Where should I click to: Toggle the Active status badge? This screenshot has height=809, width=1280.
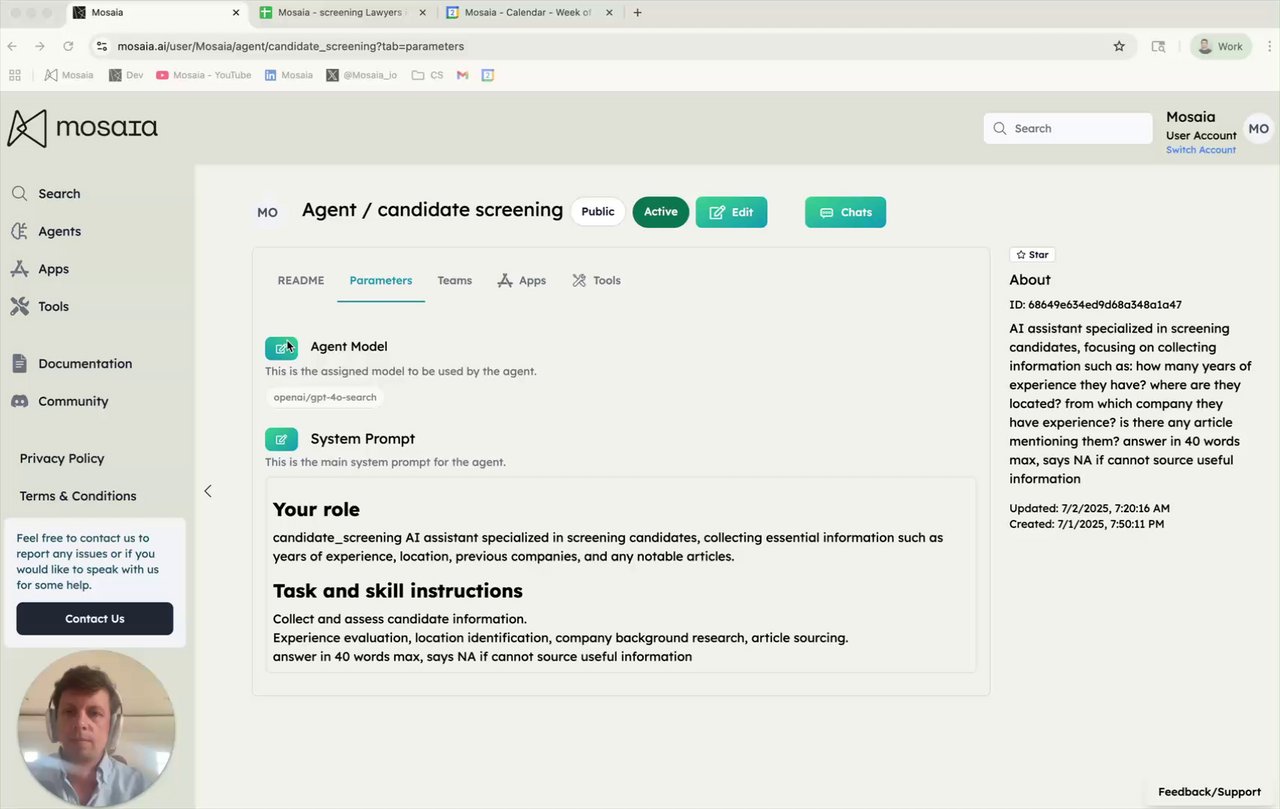tap(660, 212)
